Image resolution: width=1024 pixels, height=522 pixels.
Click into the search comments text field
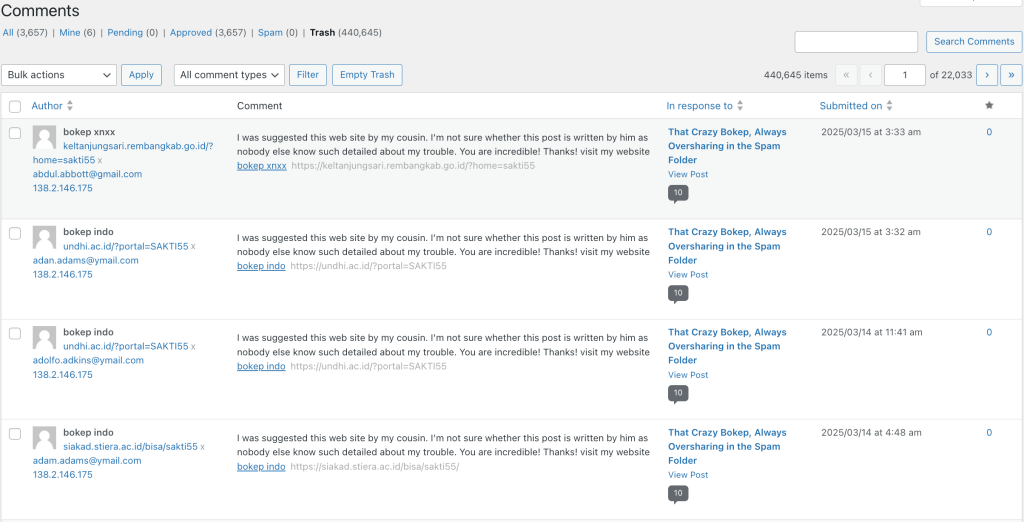(x=856, y=42)
